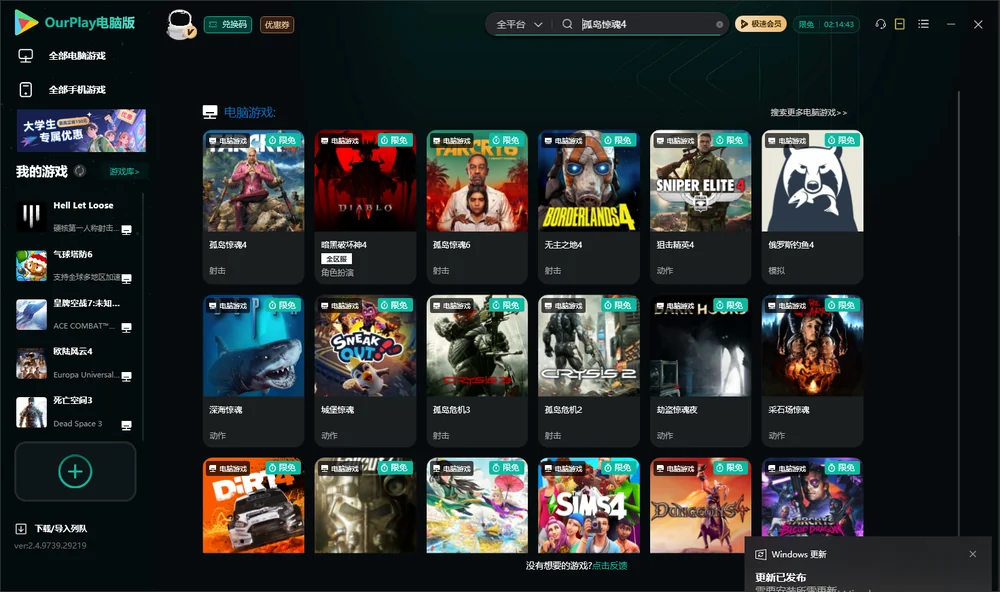Open the 大学生专属优惠 banner
The height and width of the screenshot is (592, 1000).
81,131
